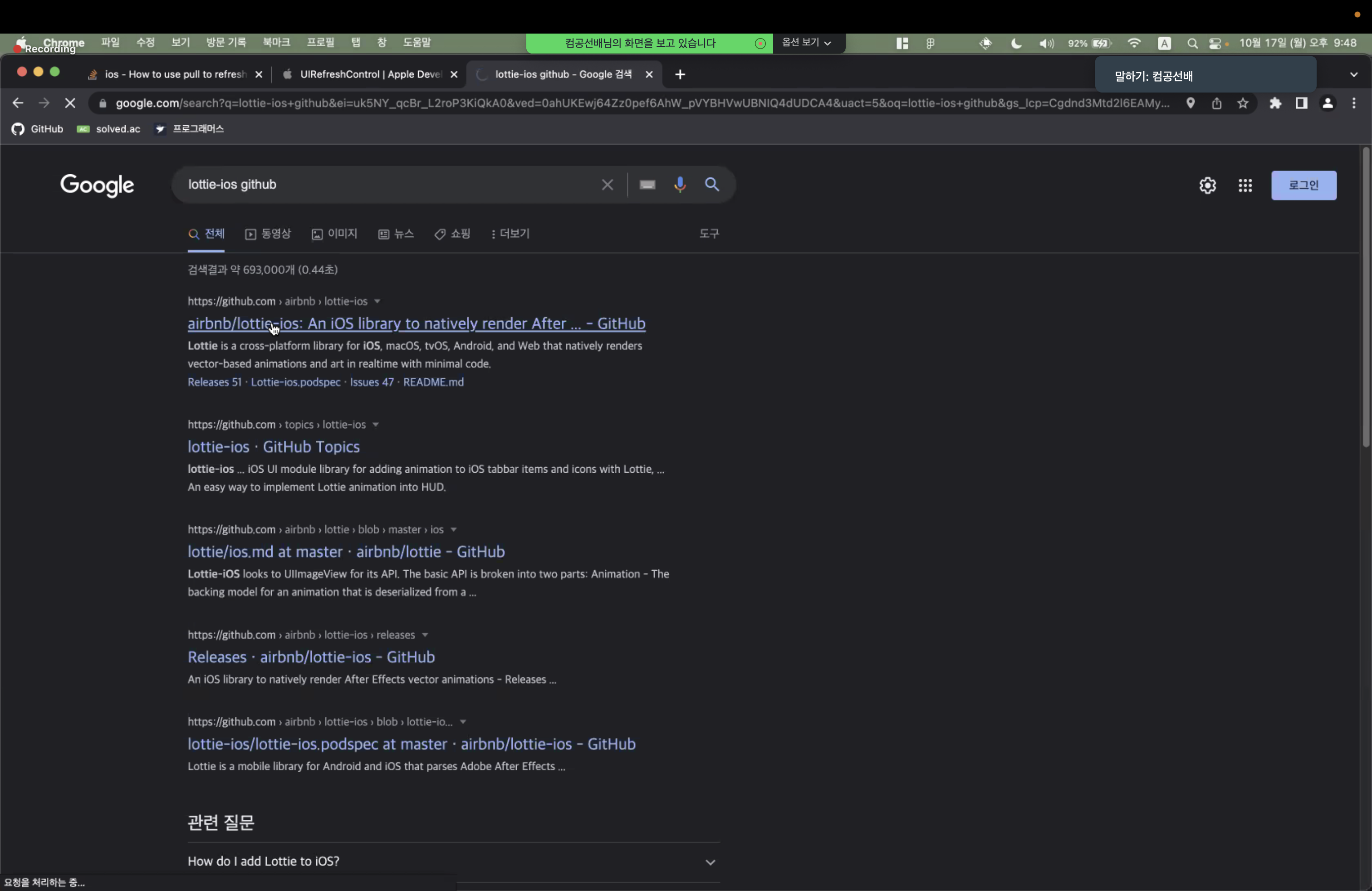Open the location permission icon in address bar
Viewport: 1372px width, 891px height.
pyautogui.click(x=1191, y=103)
